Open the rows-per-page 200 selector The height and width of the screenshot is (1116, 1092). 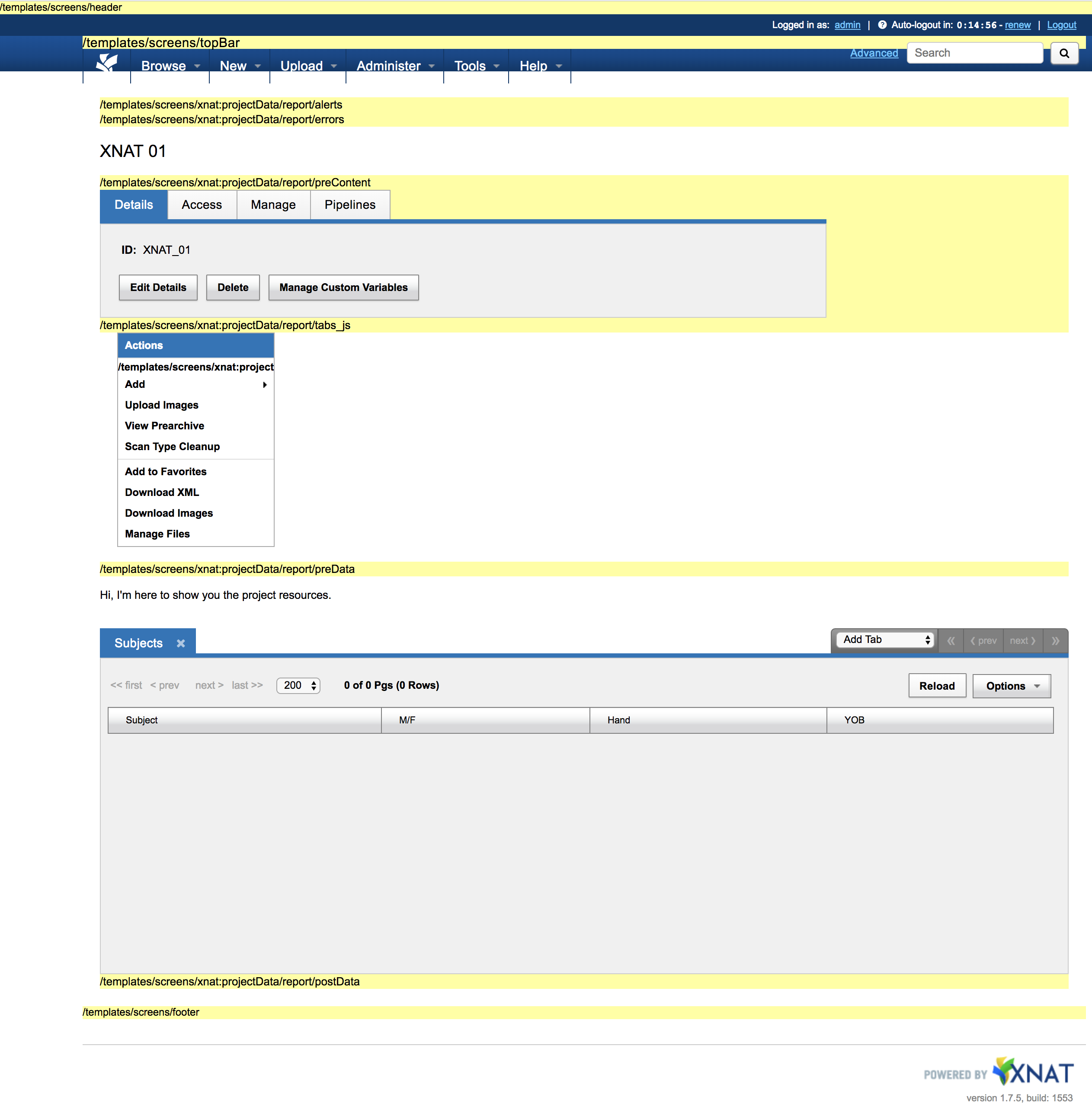pyautogui.click(x=298, y=685)
